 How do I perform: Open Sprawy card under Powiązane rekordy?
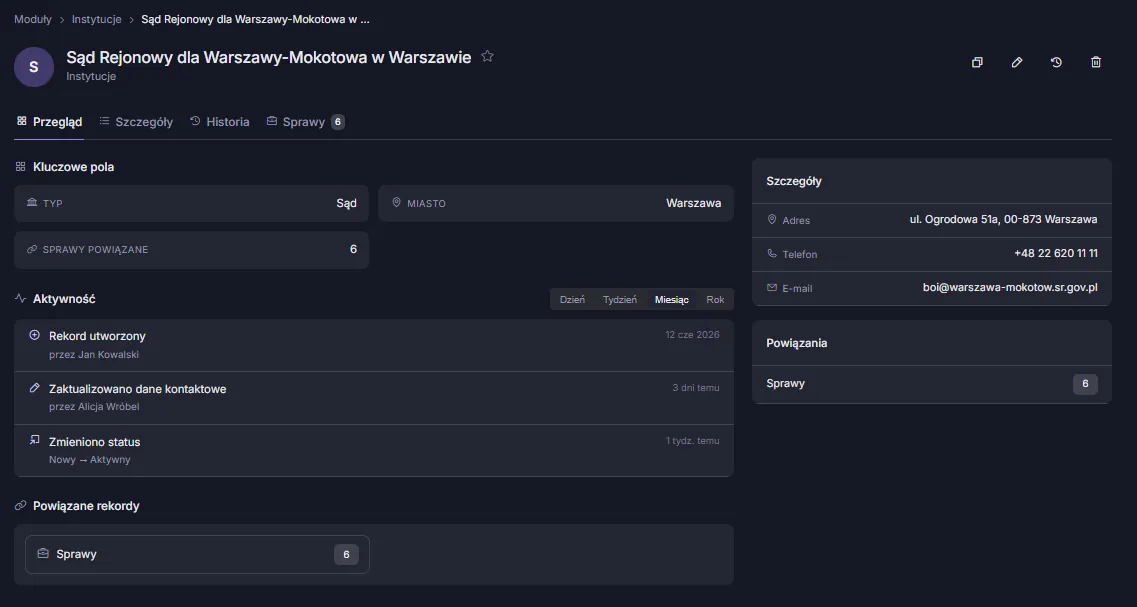[x=197, y=554]
